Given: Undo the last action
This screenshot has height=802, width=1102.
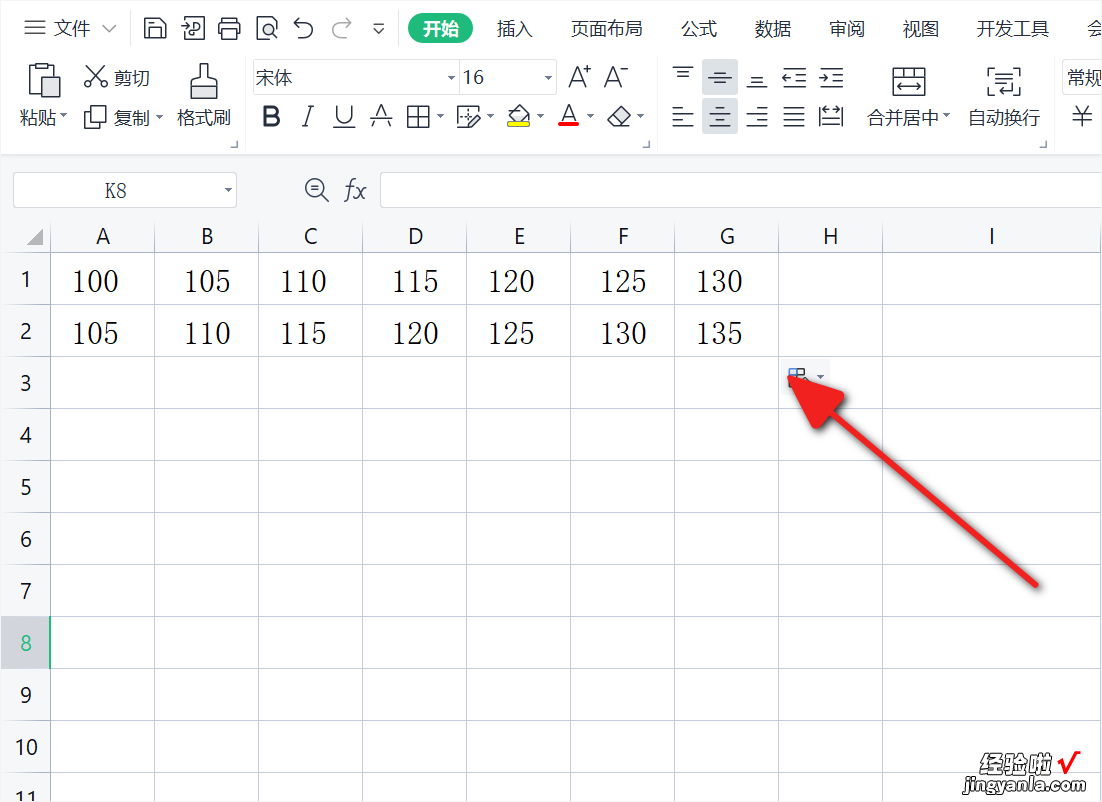Looking at the screenshot, I should point(304,29).
